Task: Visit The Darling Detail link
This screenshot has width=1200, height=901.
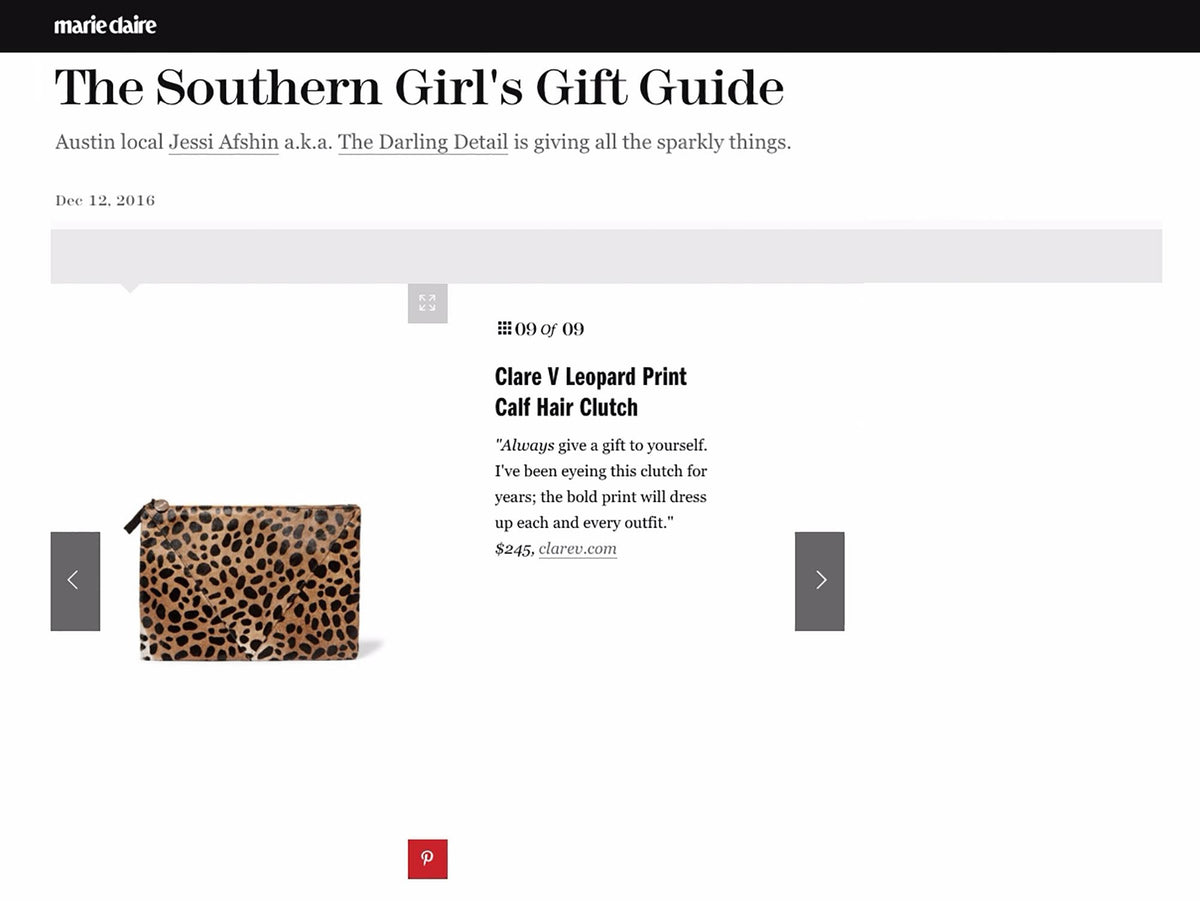Action: [423, 142]
